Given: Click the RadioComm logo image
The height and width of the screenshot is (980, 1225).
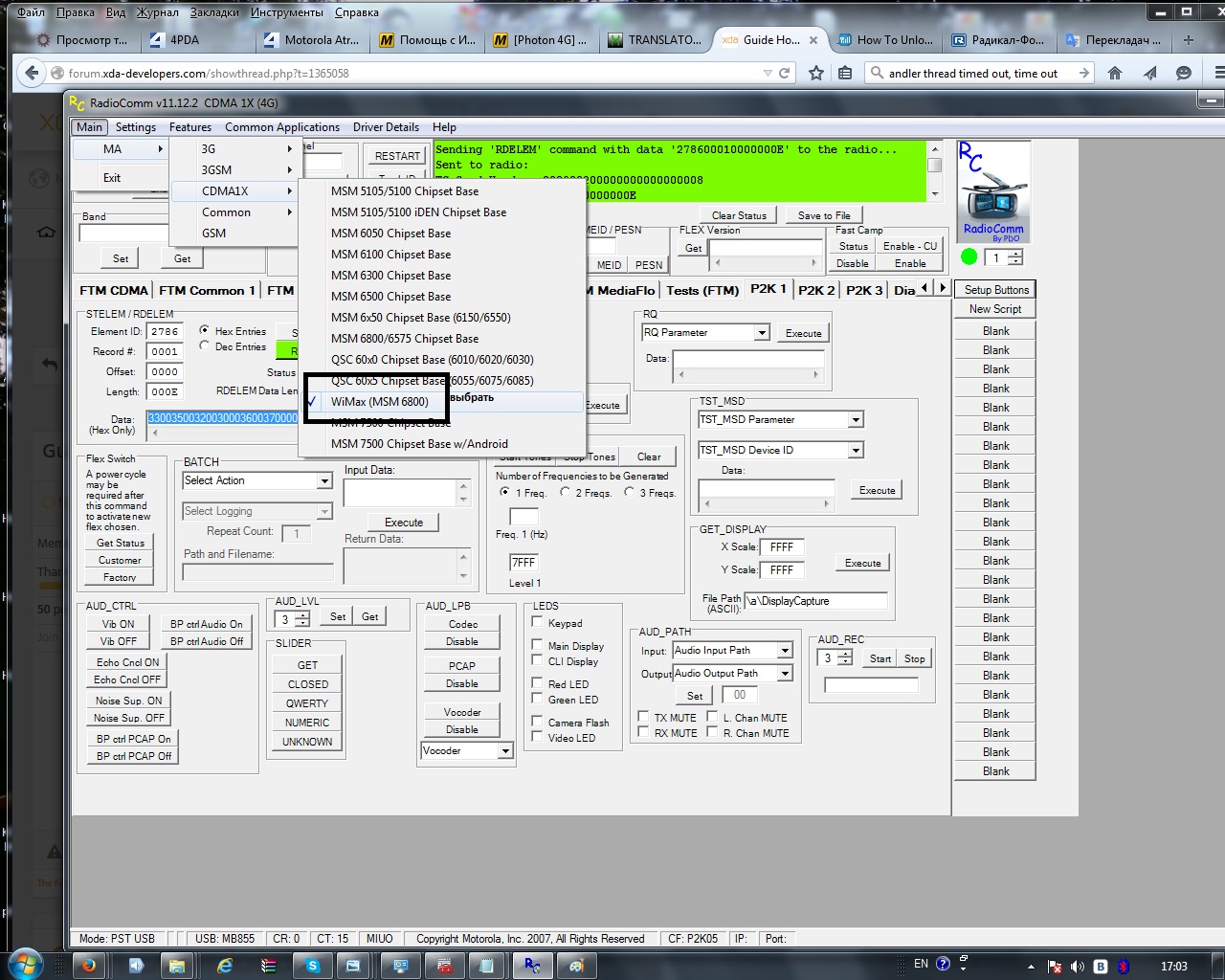Looking at the screenshot, I should tap(993, 191).
